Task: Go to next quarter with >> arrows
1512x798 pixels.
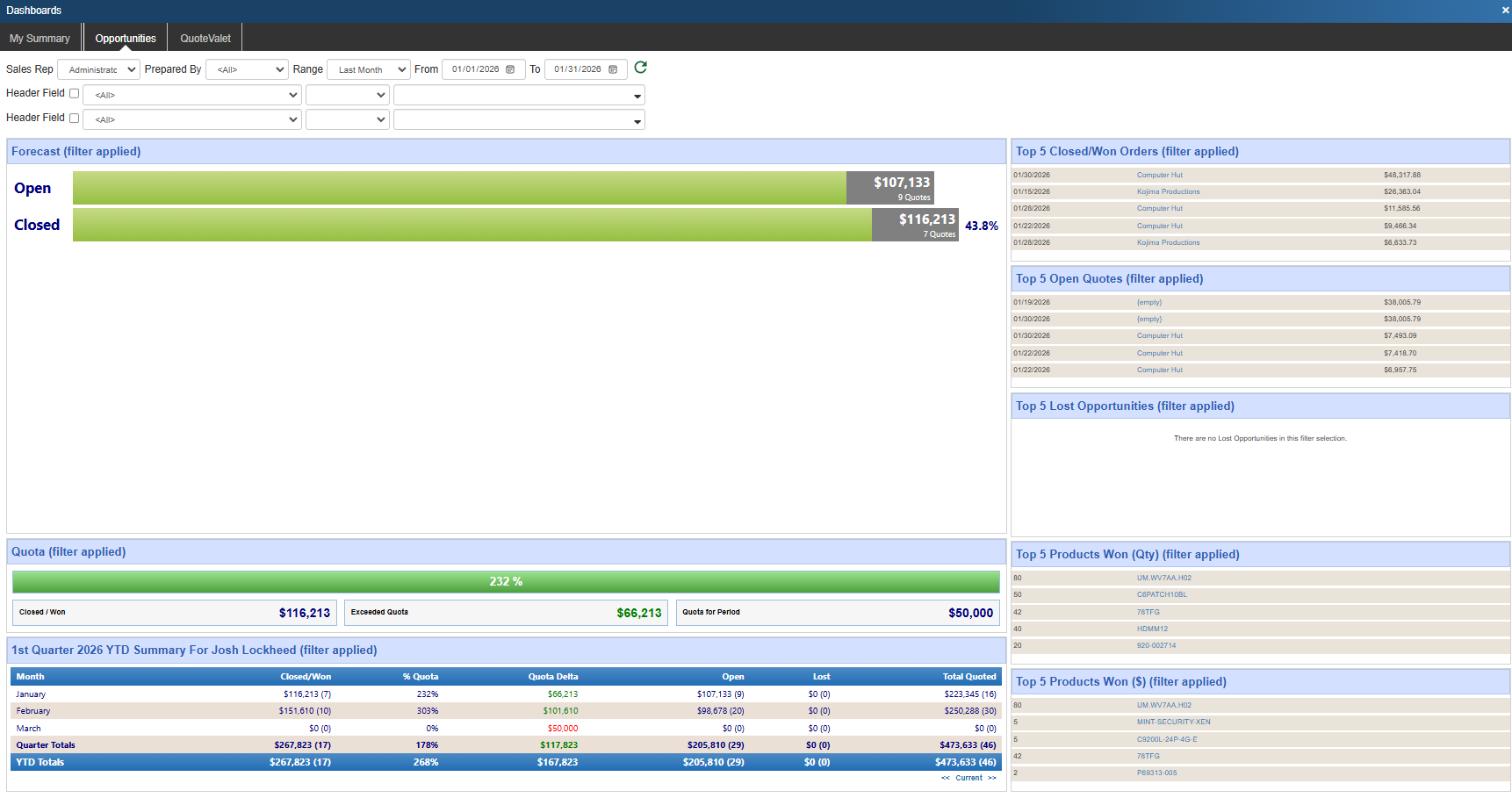Action: (x=992, y=778)
